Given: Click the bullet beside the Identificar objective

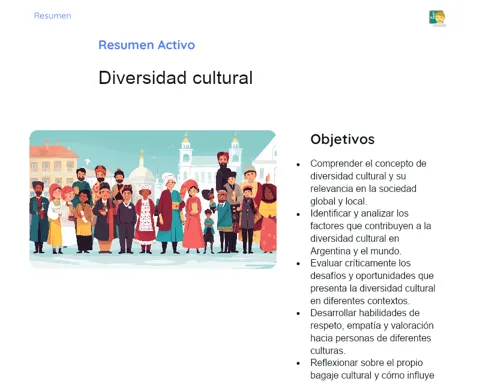Looking at the screenshot, I should click(x=298, y=214).
